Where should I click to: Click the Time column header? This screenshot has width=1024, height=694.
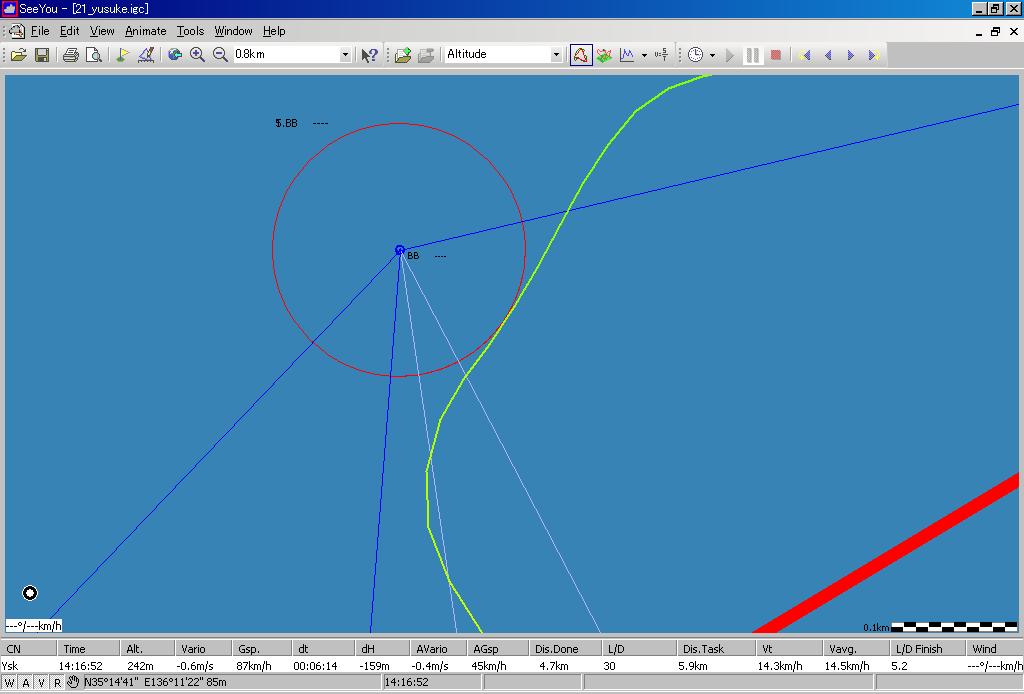pos(88,649)
